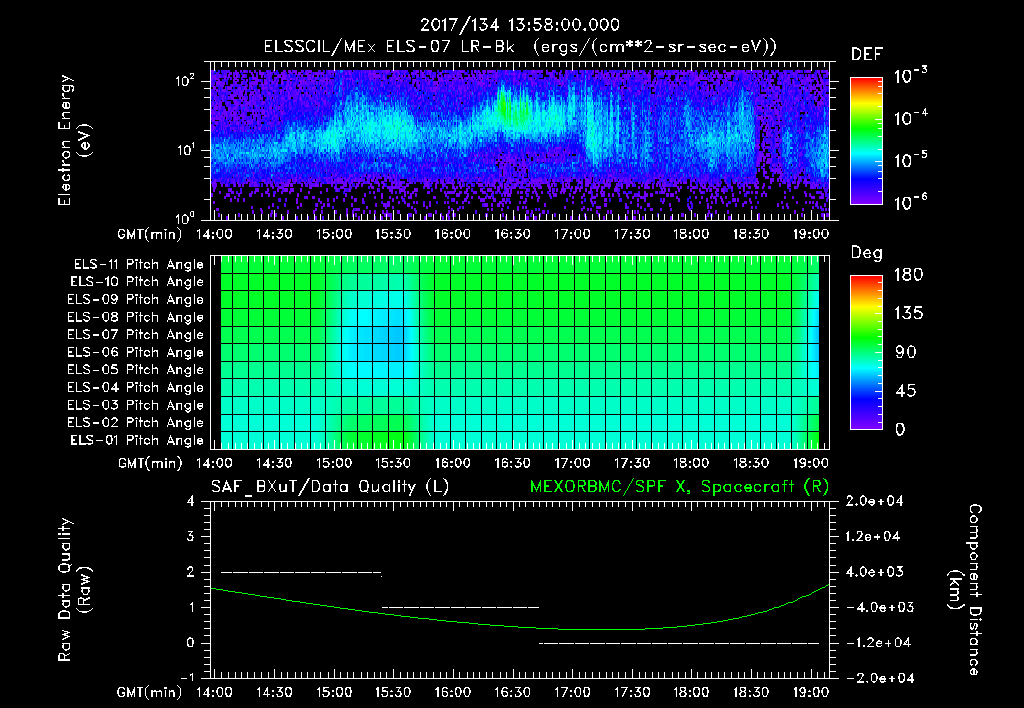Click the -1 tick on Raw Data Quality axis

[187, 678]
